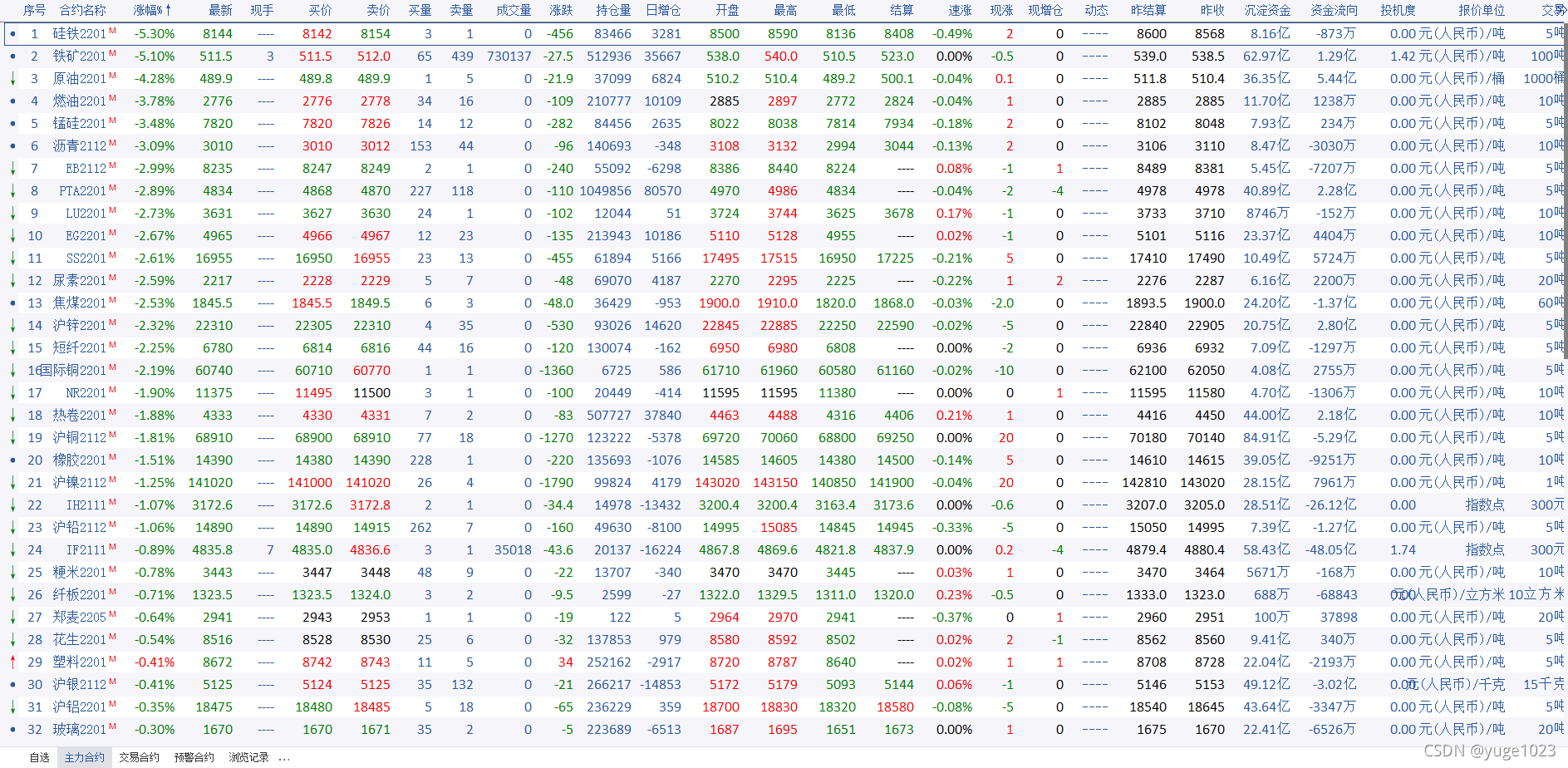Open the 预警合约 tab
Viewport: 1568px width, 768px height.
pos(194,757)
